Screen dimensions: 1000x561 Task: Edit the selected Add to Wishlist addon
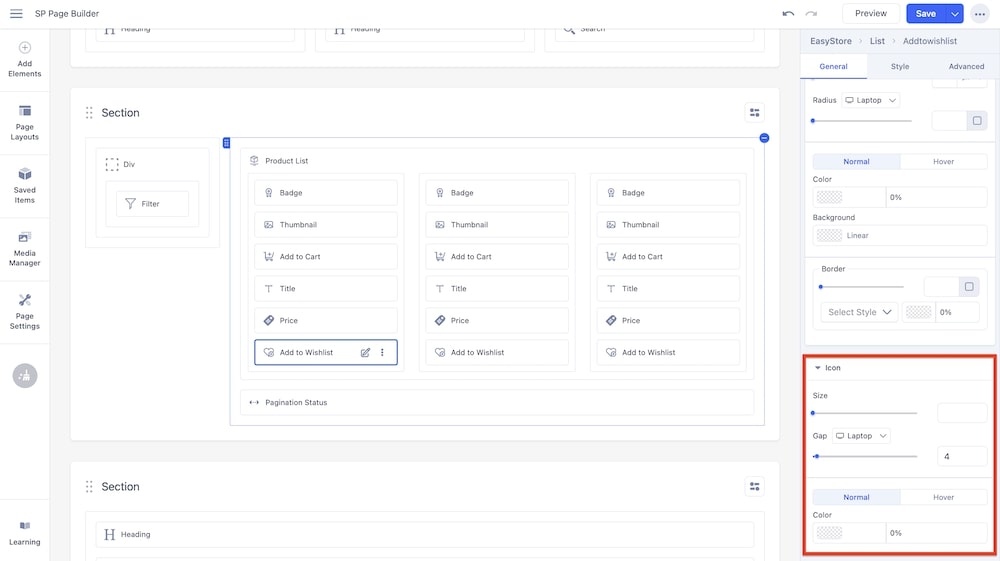click(365, 353)
